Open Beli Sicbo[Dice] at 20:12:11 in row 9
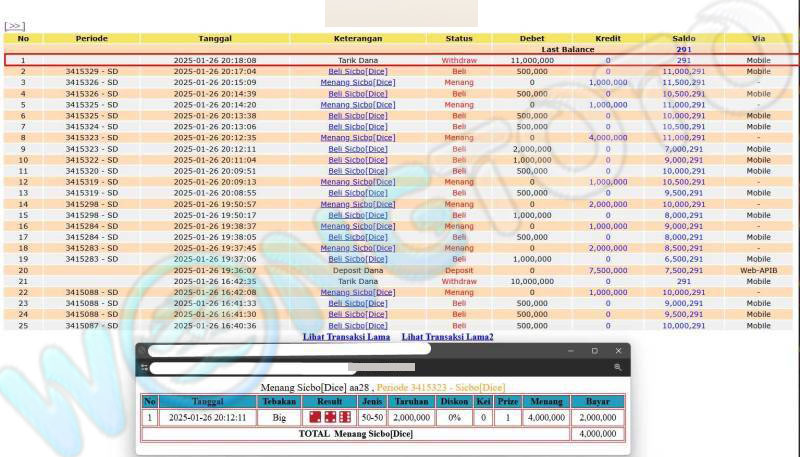Viewport: 800px width, 457px height. (x=358, y=148)
